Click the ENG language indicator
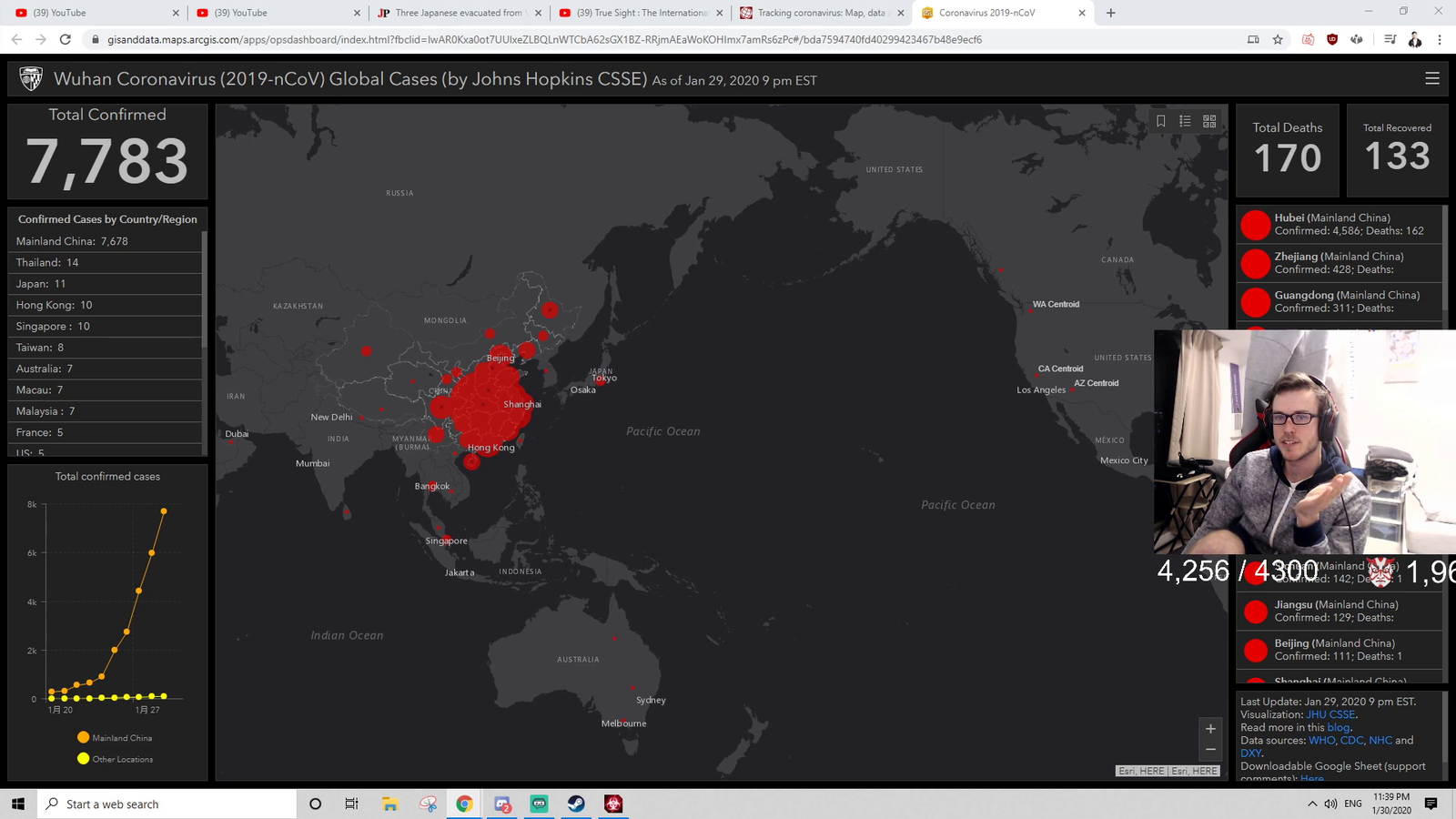Screen dimensions: 1456x819 (1353, 804)
